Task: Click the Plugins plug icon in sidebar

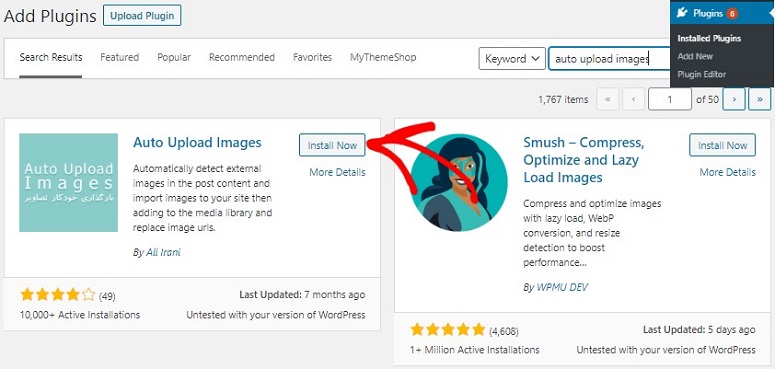Action: (x=683, y=13)
